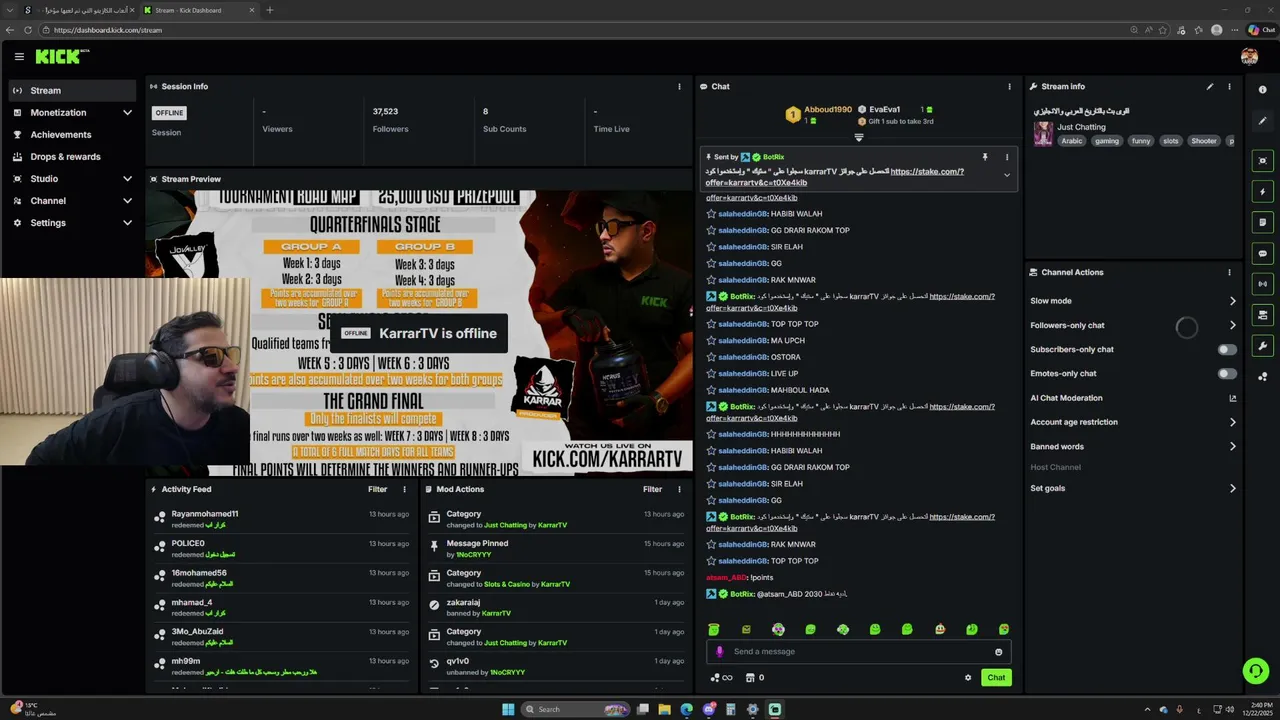
Task: Click the channel points infinity icon
Action: click(721, 678)
